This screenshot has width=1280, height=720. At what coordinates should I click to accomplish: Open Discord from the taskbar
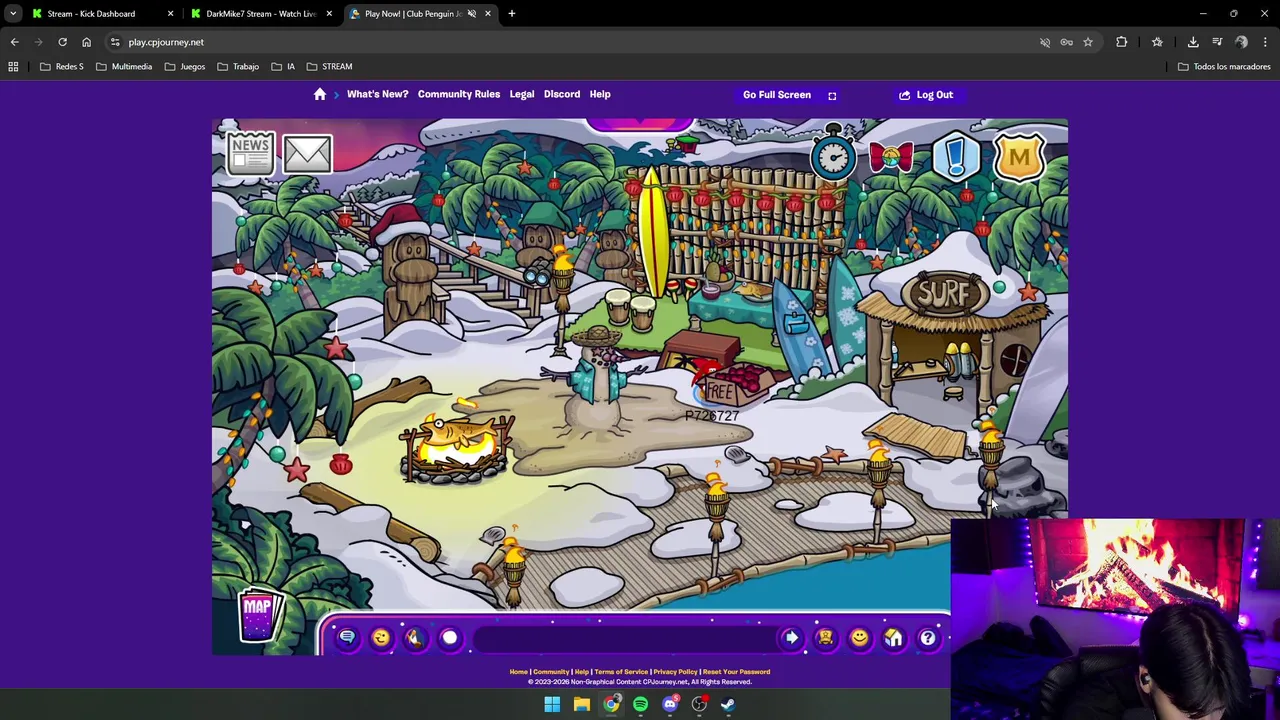670,704
